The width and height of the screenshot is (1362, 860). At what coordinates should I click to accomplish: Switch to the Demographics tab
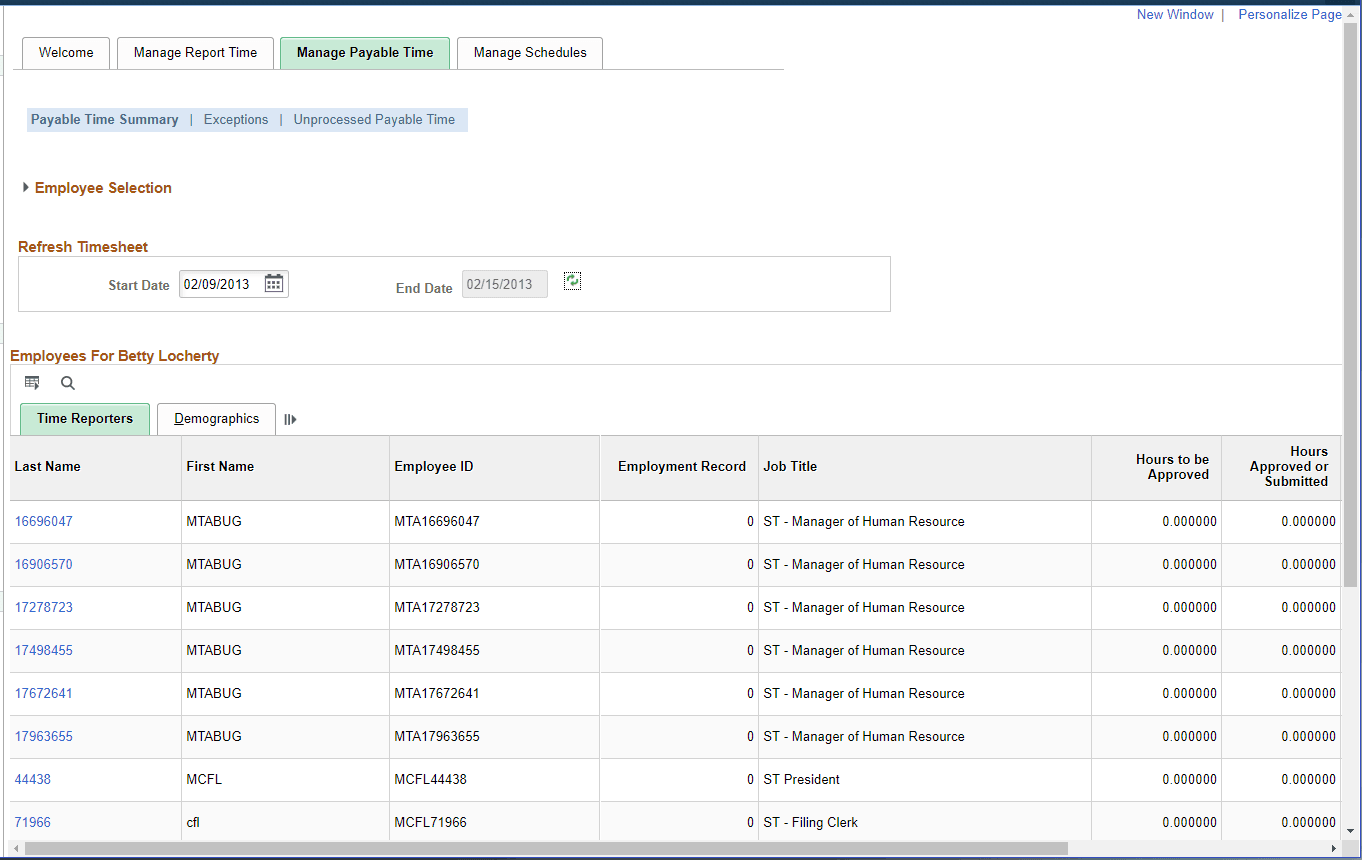click(x=216, y=418)
